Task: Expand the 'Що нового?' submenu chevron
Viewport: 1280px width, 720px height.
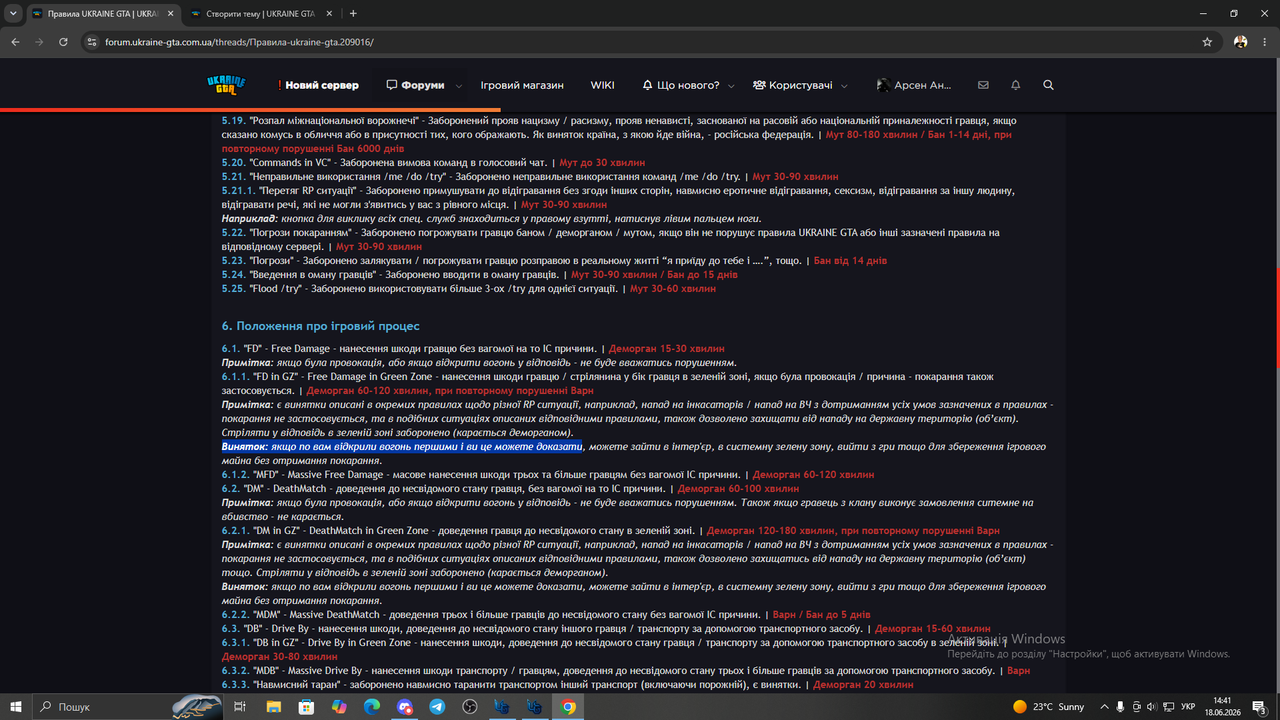Action: pyautogui.click(x=731, y=86)
